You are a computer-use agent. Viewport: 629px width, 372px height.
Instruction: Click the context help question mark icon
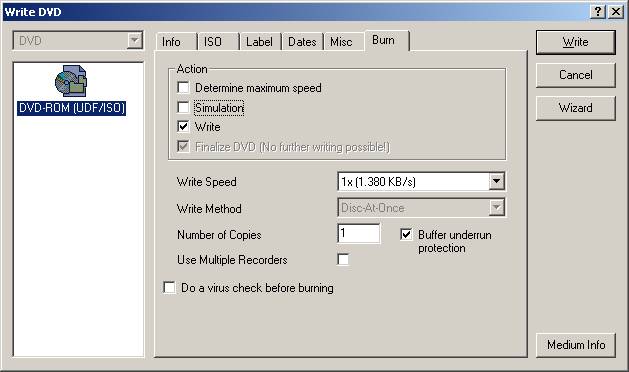(x=598, y=12)
